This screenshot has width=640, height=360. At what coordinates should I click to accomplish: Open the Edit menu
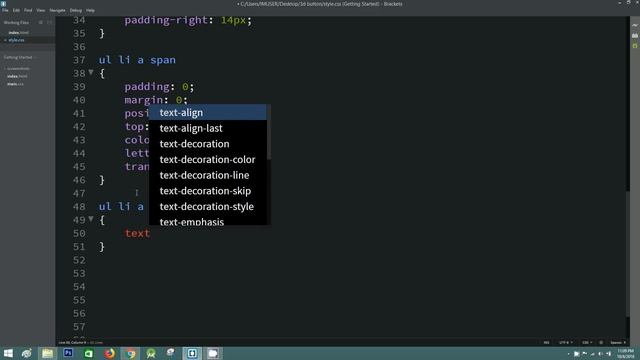pyautogui.click(x=16, y=10)
